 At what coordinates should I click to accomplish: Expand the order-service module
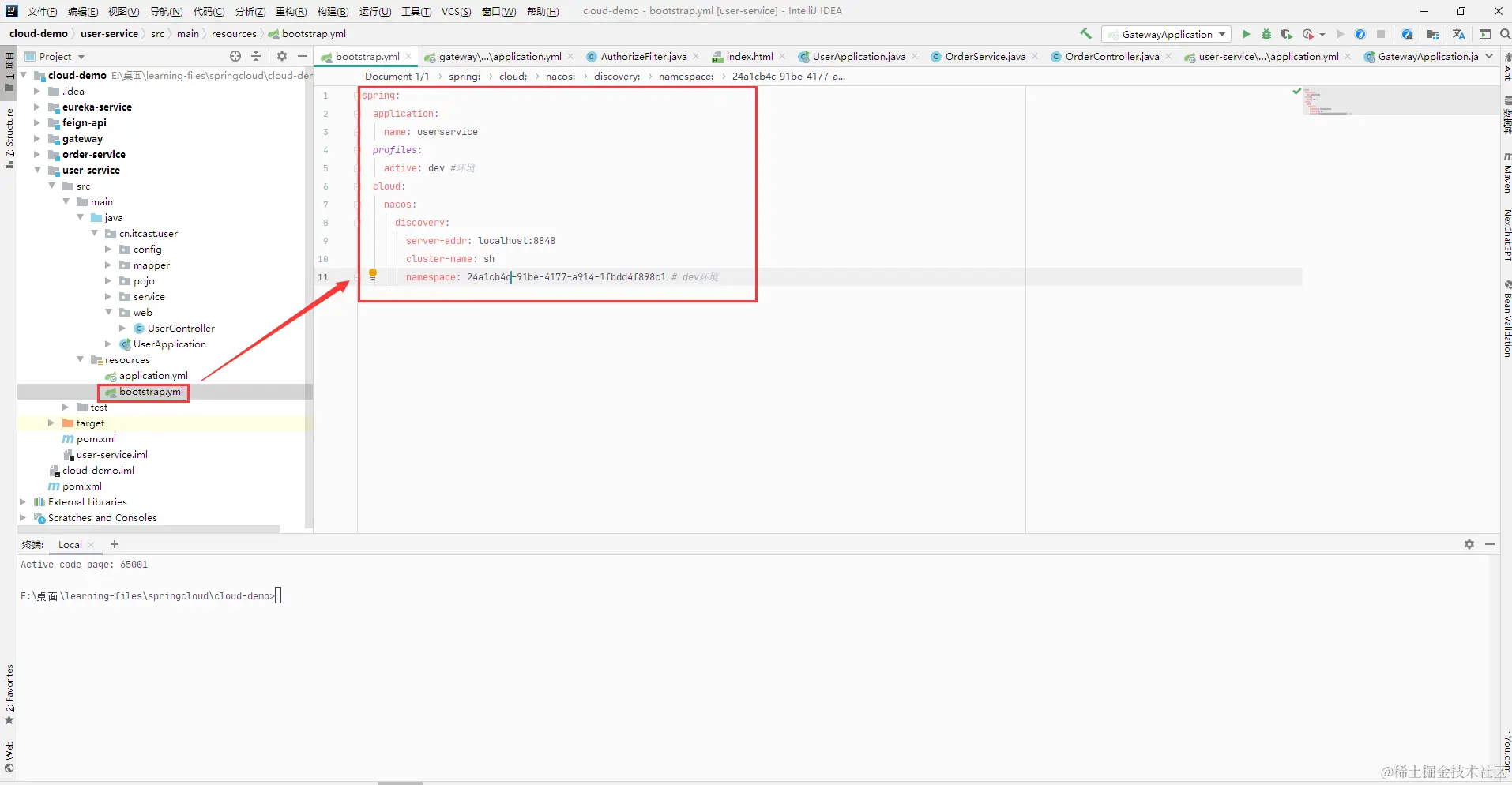pos(36,154)
